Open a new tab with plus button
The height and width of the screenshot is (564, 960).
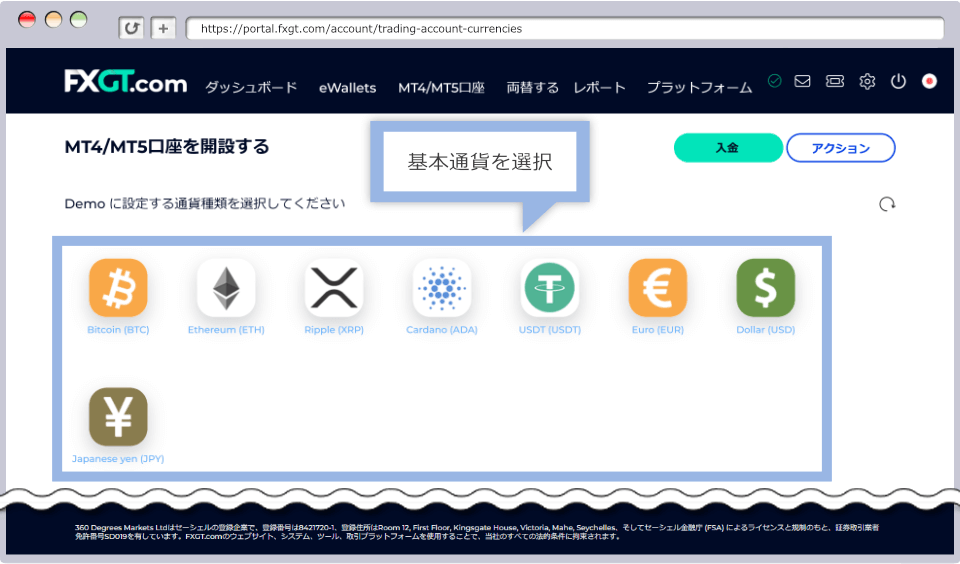[x=163, y=28]
